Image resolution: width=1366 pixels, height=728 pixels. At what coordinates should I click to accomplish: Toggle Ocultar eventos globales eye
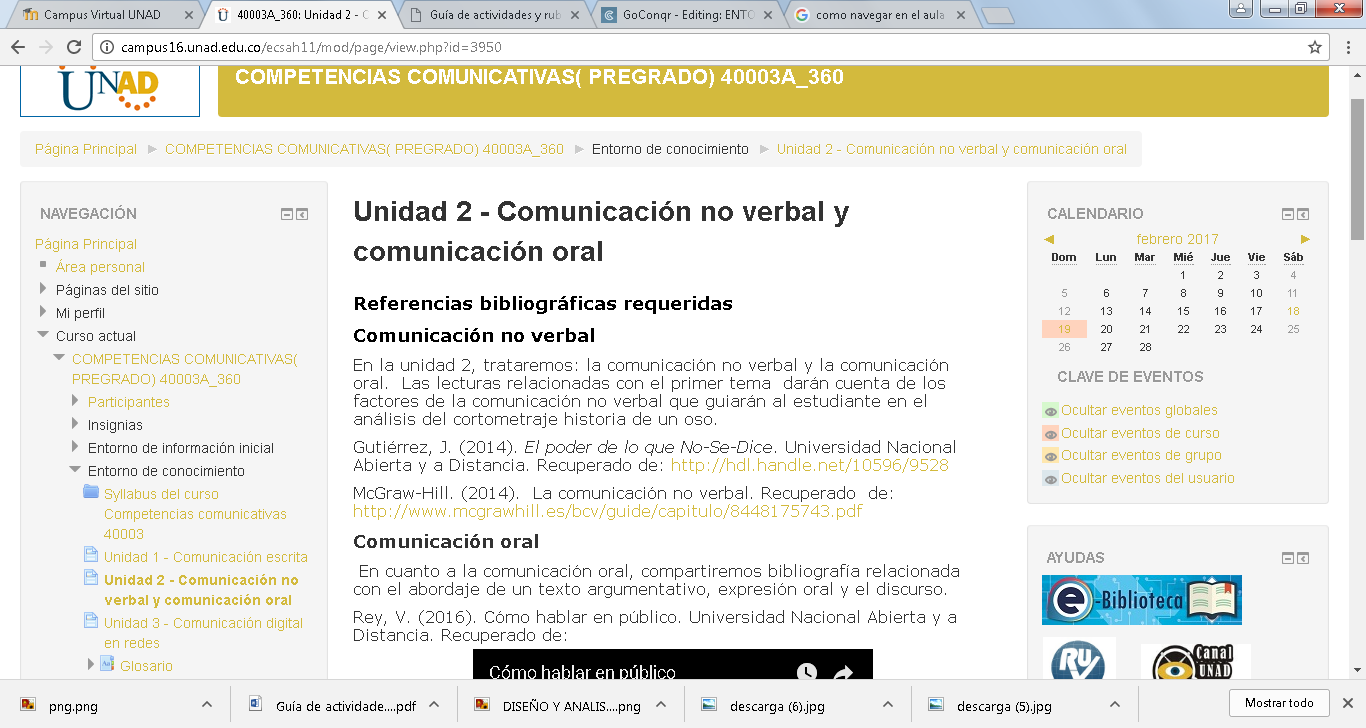(1050, 411)
